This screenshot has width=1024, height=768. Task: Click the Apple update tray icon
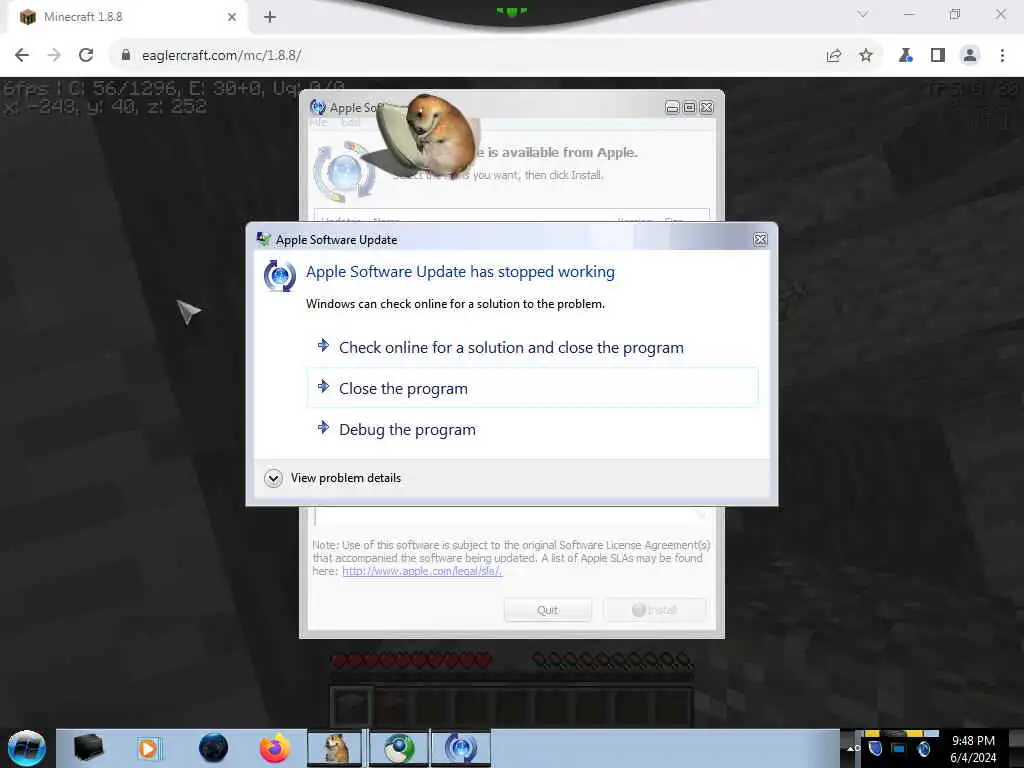[x=923, y=748]
